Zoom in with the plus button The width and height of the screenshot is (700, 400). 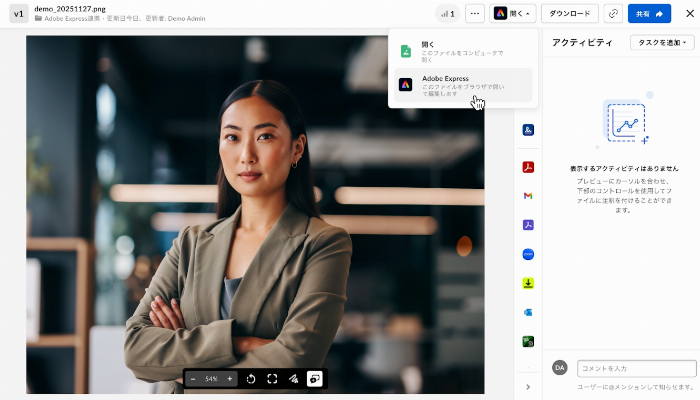(x=230, y=379)
